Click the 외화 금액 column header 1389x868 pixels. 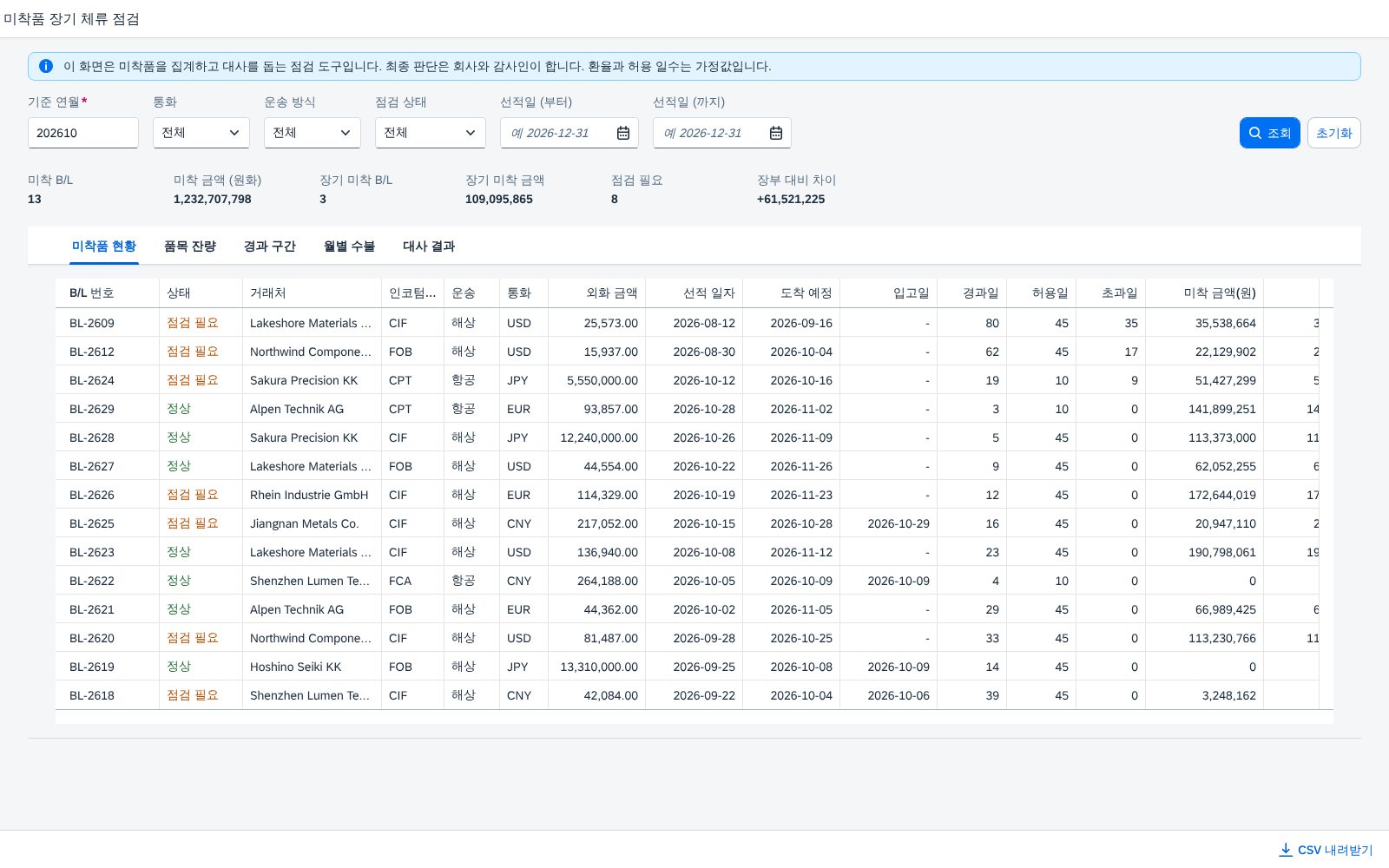point(597,293)
